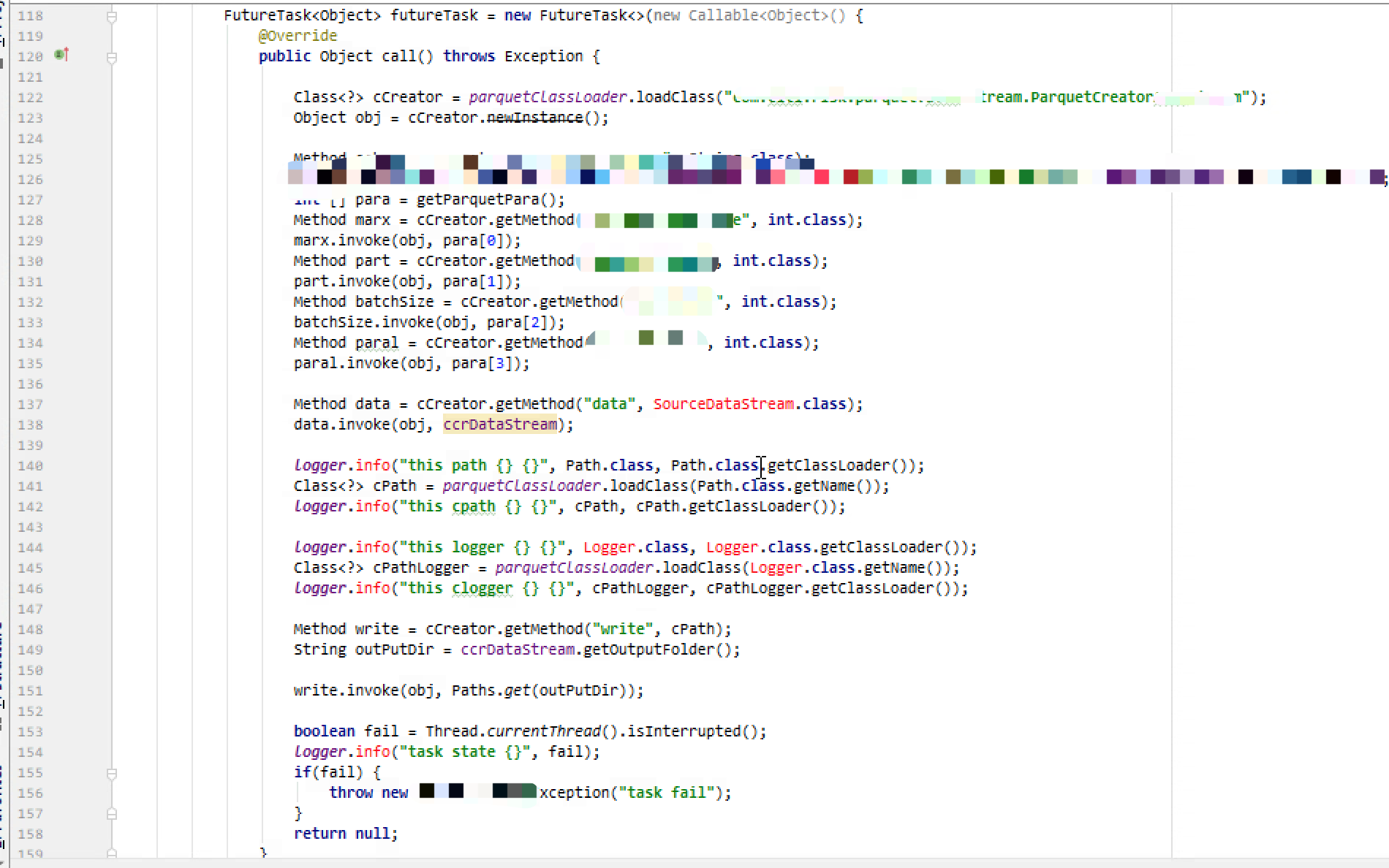
Task: Collapse the call() method fold marker at line 120
Action: tap(112, 57)
